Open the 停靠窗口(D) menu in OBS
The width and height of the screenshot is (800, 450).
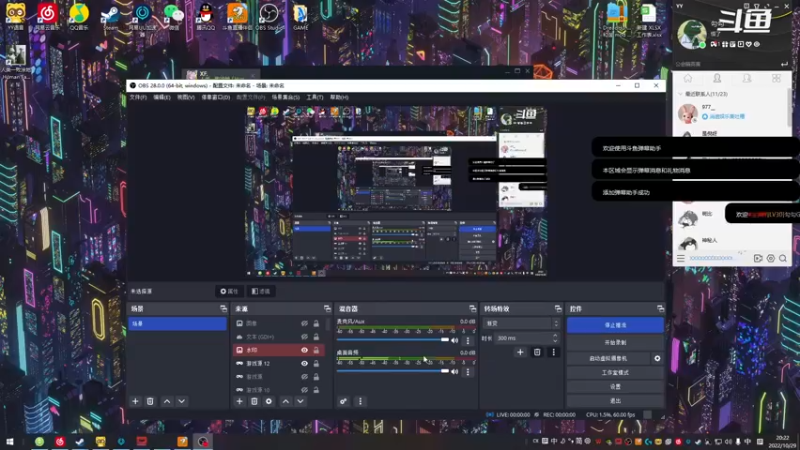tap(215, 97)
